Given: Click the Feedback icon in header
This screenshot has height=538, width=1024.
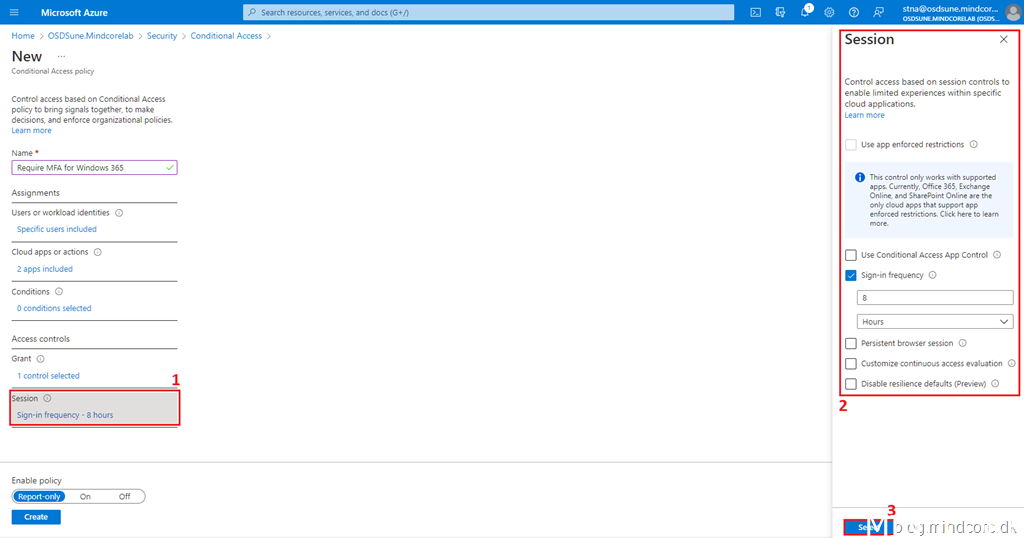Looking at the screenshot, I should tap(878, 12).
